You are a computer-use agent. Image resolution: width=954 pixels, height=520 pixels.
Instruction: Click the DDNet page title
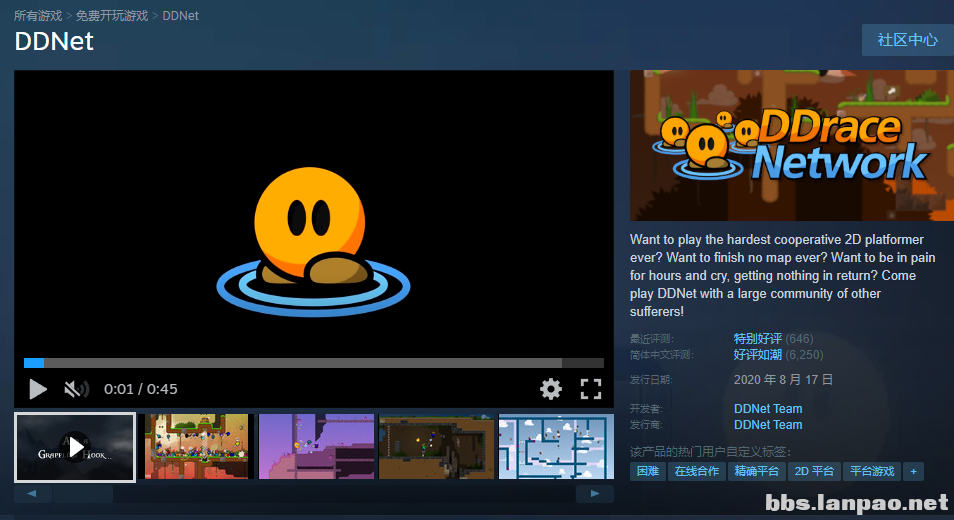54,41
